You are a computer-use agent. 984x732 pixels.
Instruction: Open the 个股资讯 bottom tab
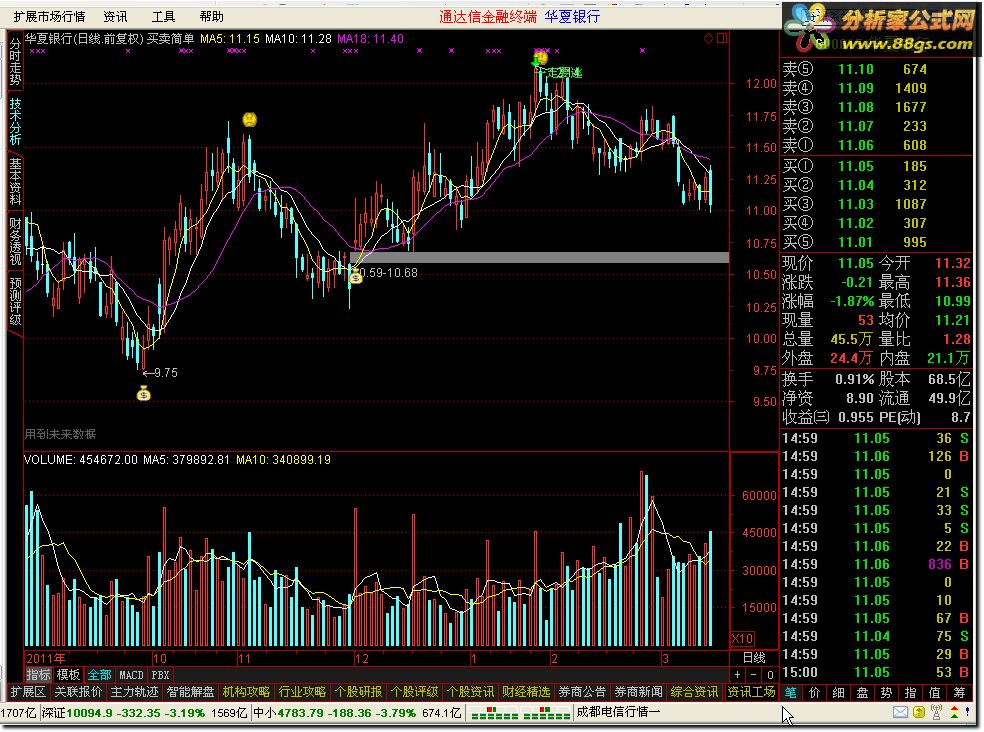tap(470, 692)
